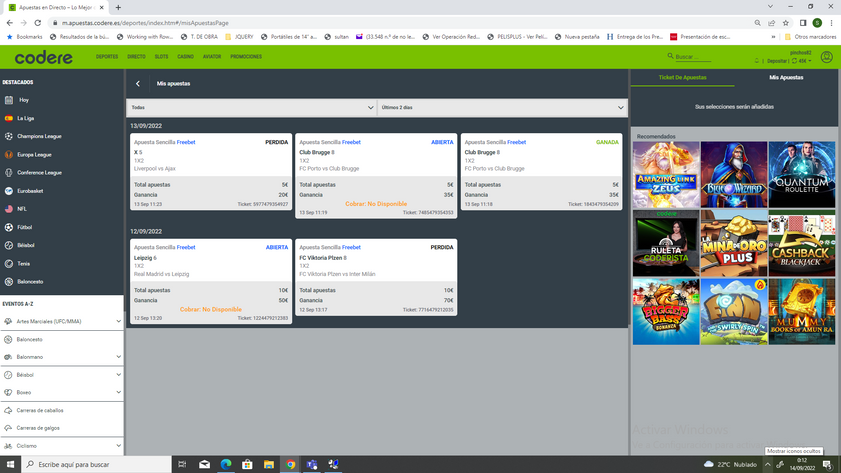Switch to Ticket De Apuestas tab

coord(682,78)
